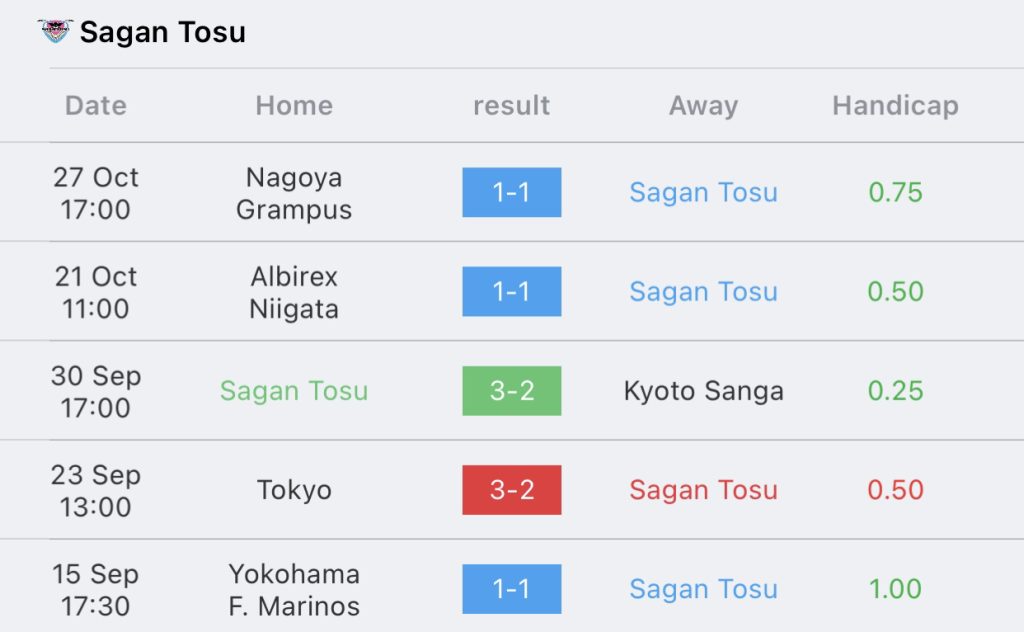The image size is (1024, 632).
Task: Select the Away column header
Action: (703, 106)
